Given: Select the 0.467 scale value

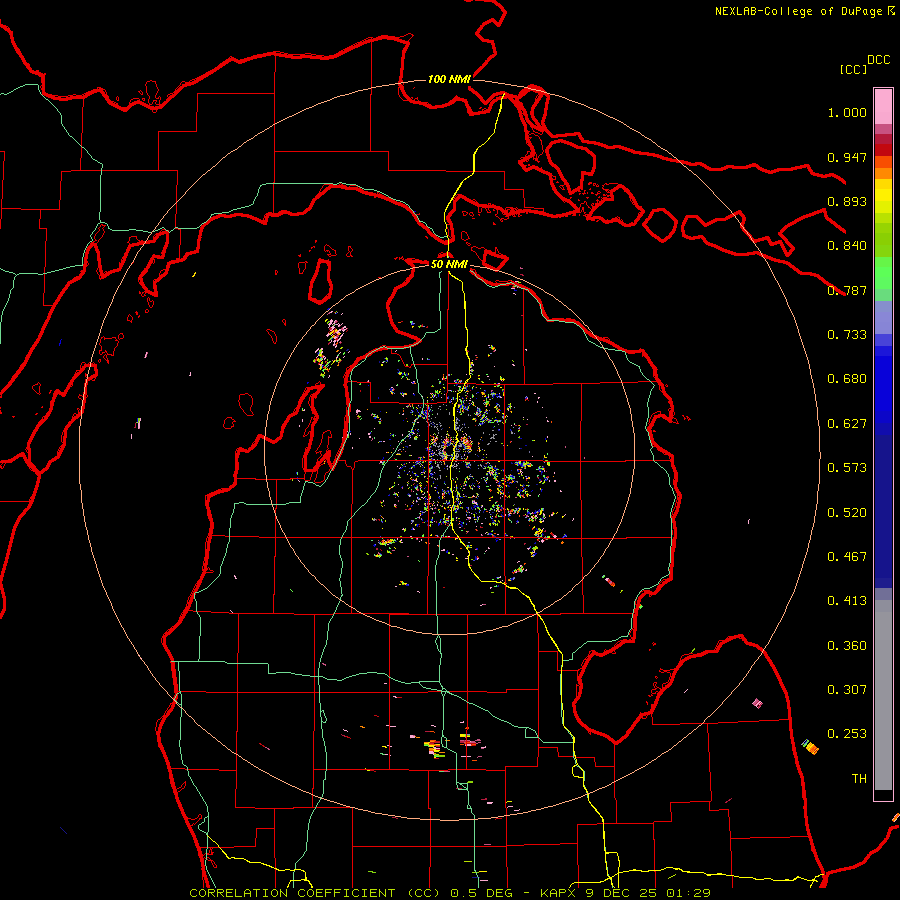Looking at the screenshot, I should (847, 557).
